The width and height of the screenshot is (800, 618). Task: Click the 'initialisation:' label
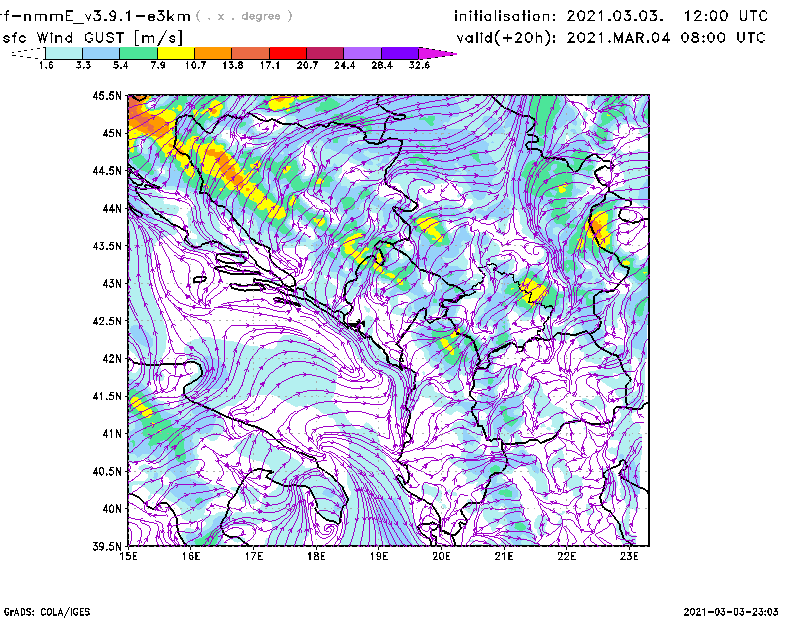coord(505,16)
